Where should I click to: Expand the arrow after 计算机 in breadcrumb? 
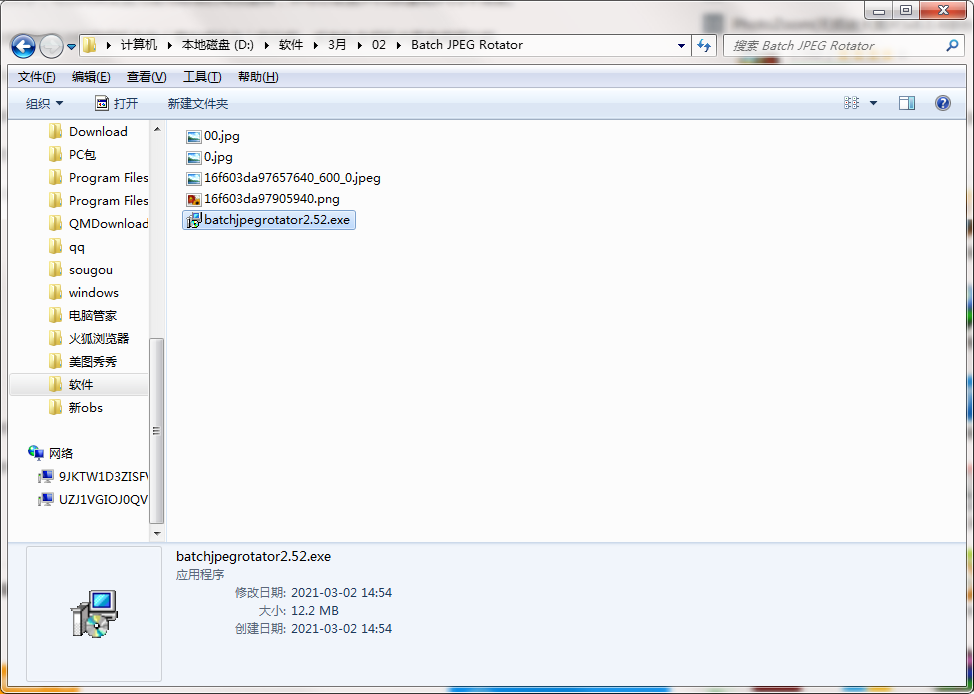(x=170, y=45)
